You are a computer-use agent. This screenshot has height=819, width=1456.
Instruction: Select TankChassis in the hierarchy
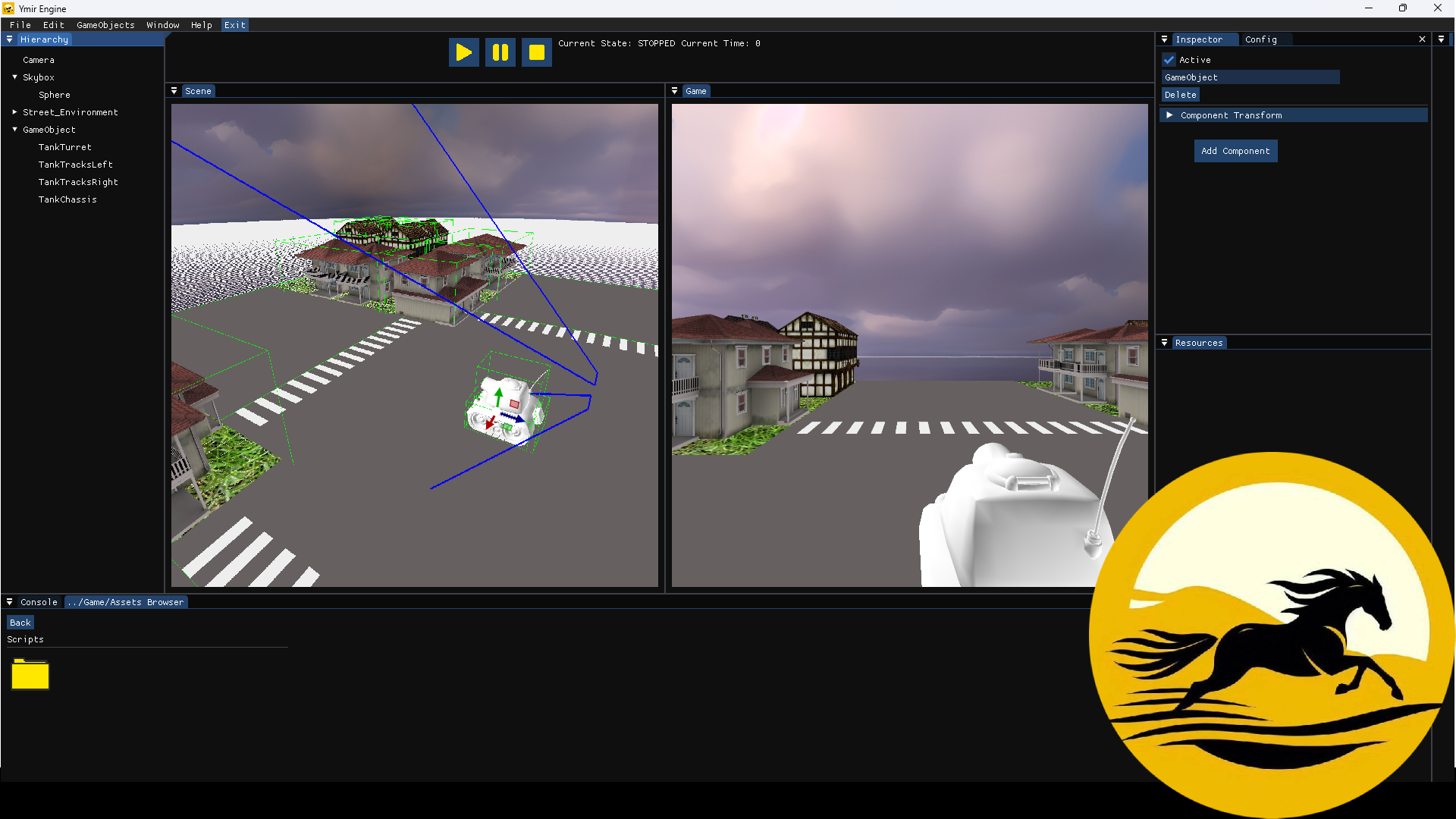click(67, 199)
